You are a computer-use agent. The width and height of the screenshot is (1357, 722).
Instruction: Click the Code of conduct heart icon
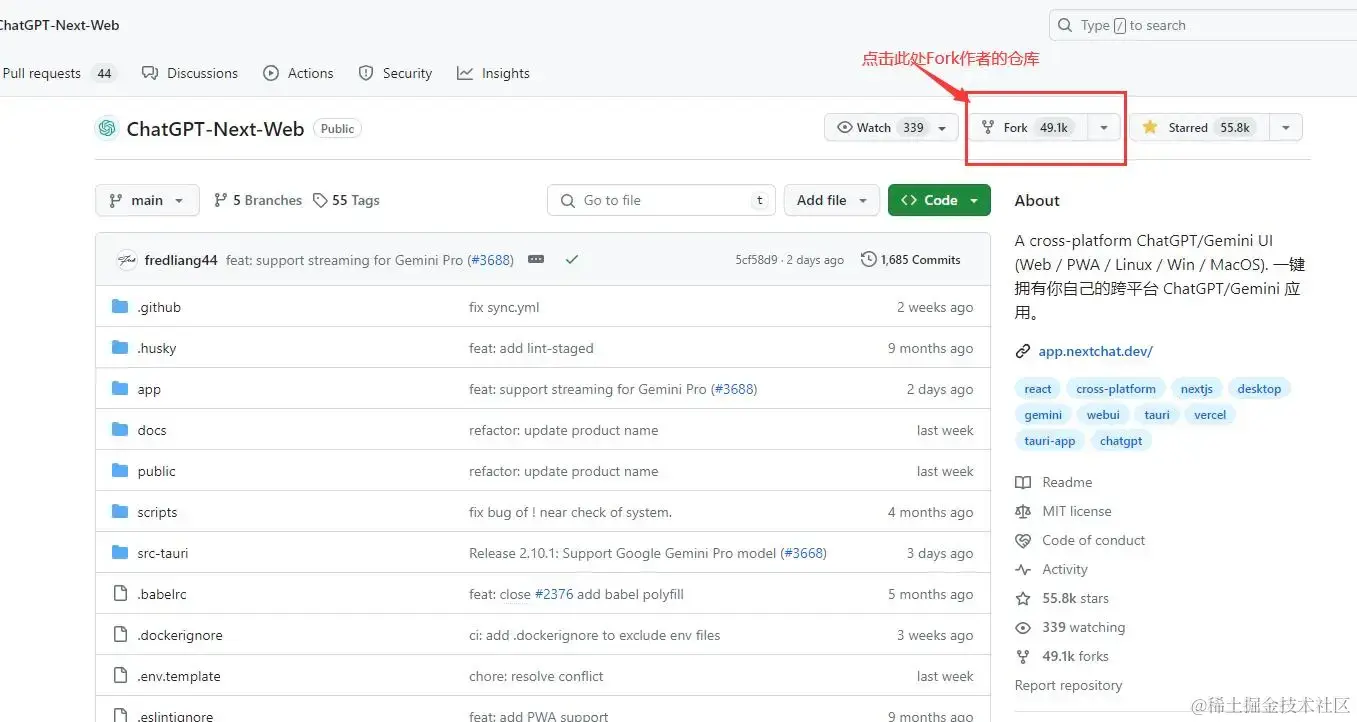point(1023,540)
